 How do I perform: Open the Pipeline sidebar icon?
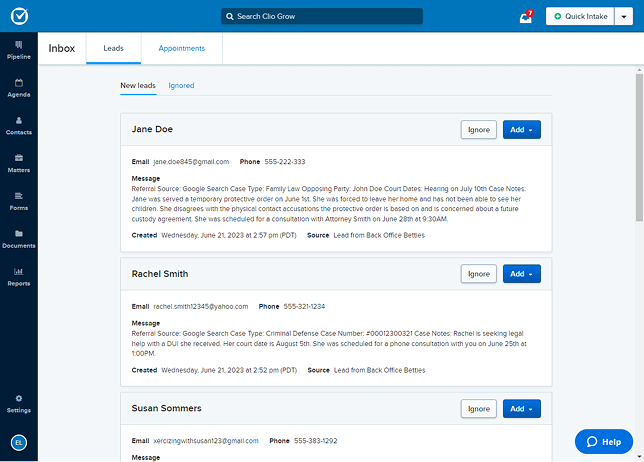pos(19,45)
